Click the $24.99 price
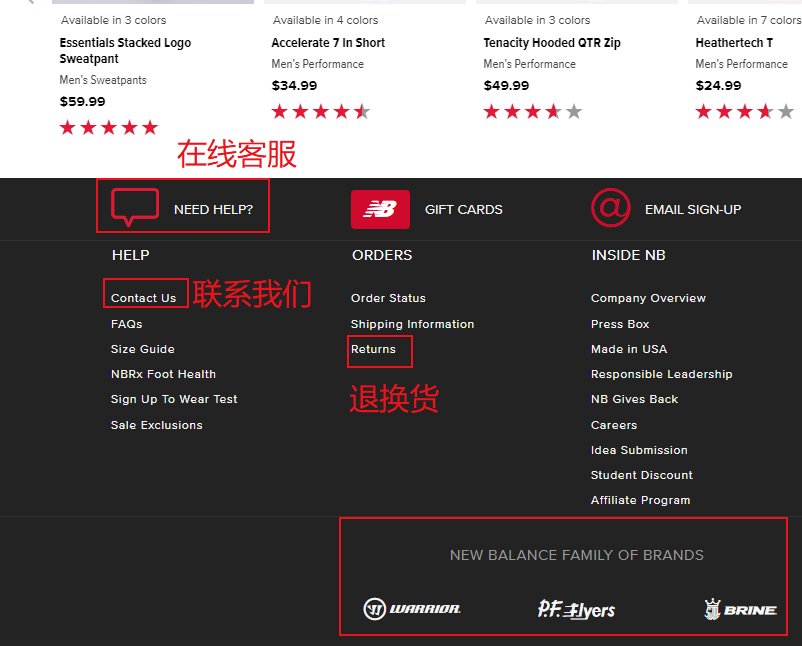 click(718, 86)
